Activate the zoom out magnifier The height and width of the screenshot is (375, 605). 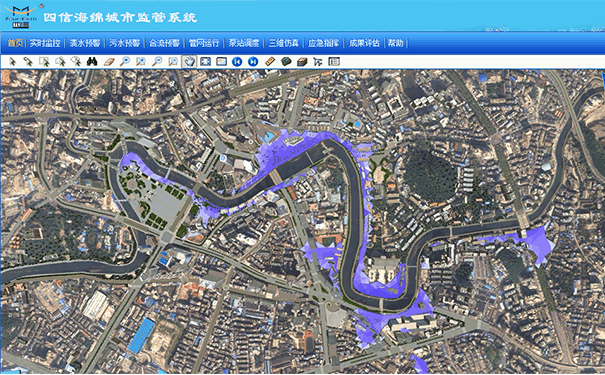click(x=157, y=61)
